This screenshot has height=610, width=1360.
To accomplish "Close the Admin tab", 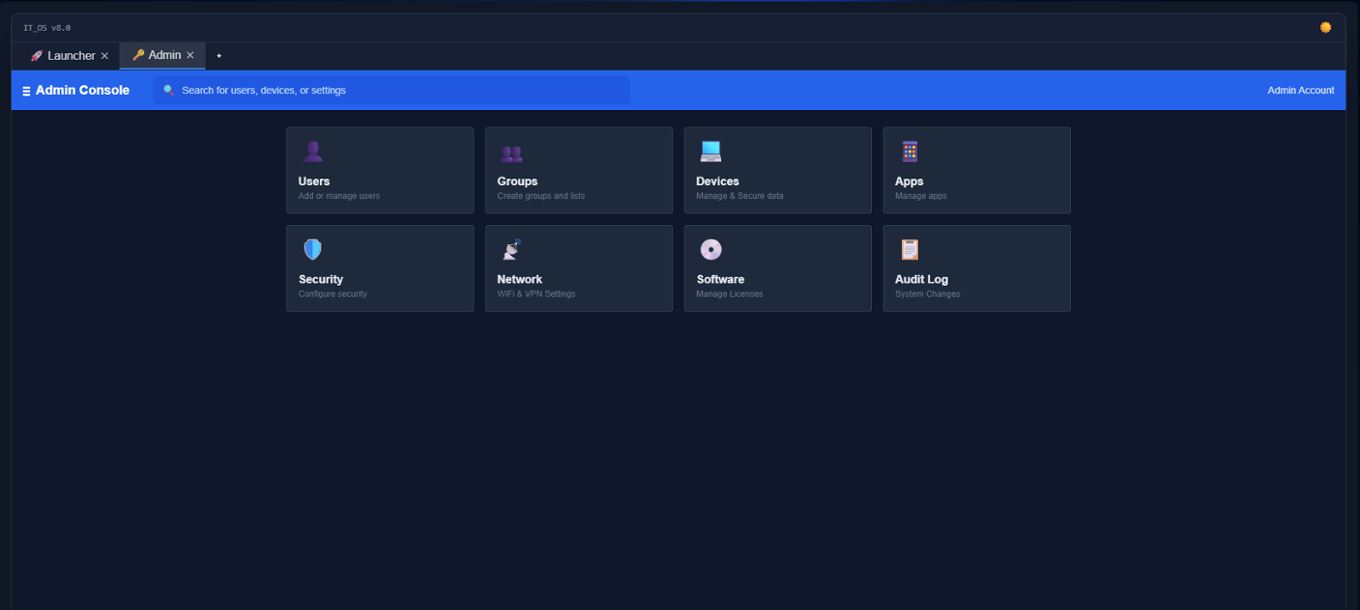I will 190,55.
